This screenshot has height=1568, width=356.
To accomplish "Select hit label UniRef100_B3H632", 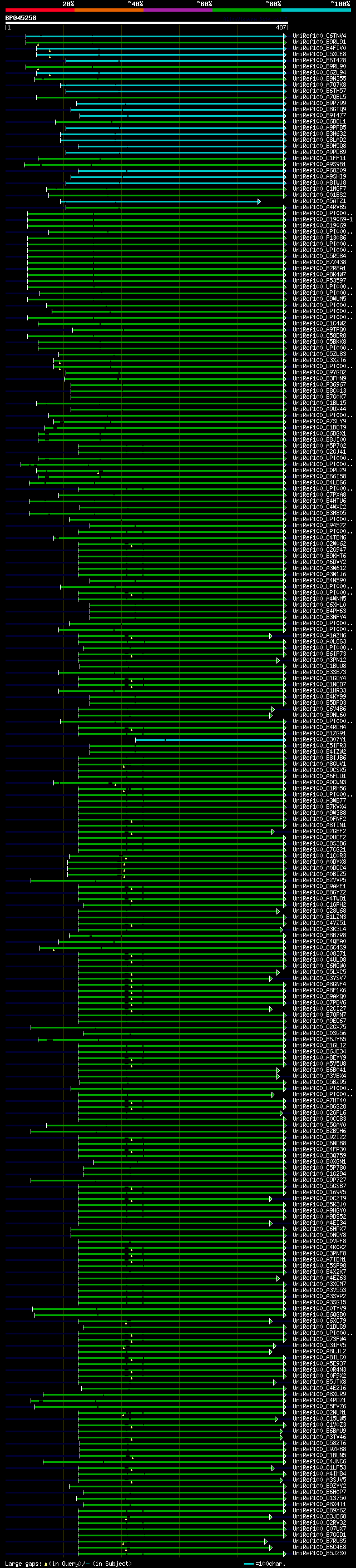I will pyautogui.click(x=319, y=134).
